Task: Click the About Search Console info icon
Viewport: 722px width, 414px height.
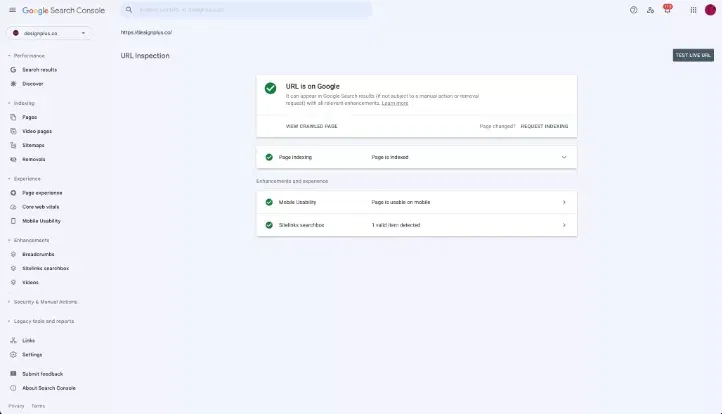Action: (x=13, y=388)
